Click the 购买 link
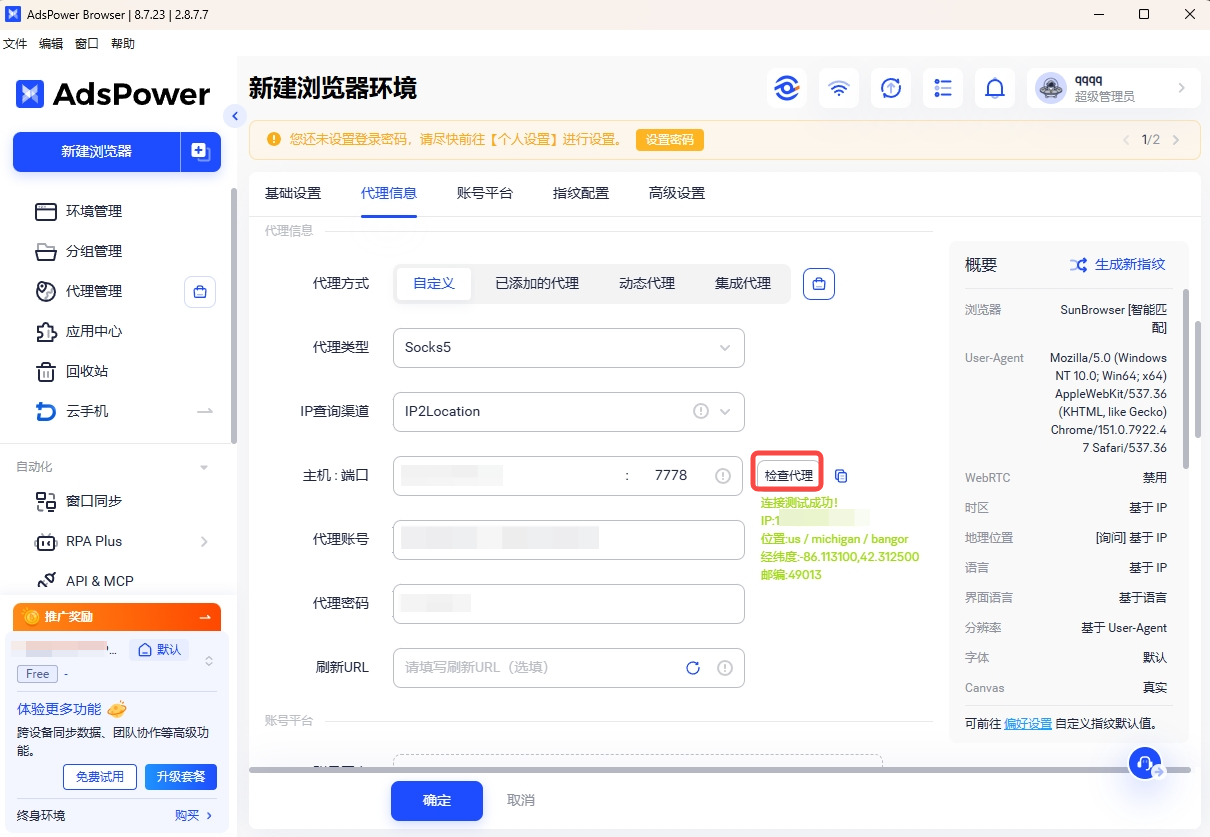The width and height of the screenshot is (1210, 837). click(x=194, y=816)
